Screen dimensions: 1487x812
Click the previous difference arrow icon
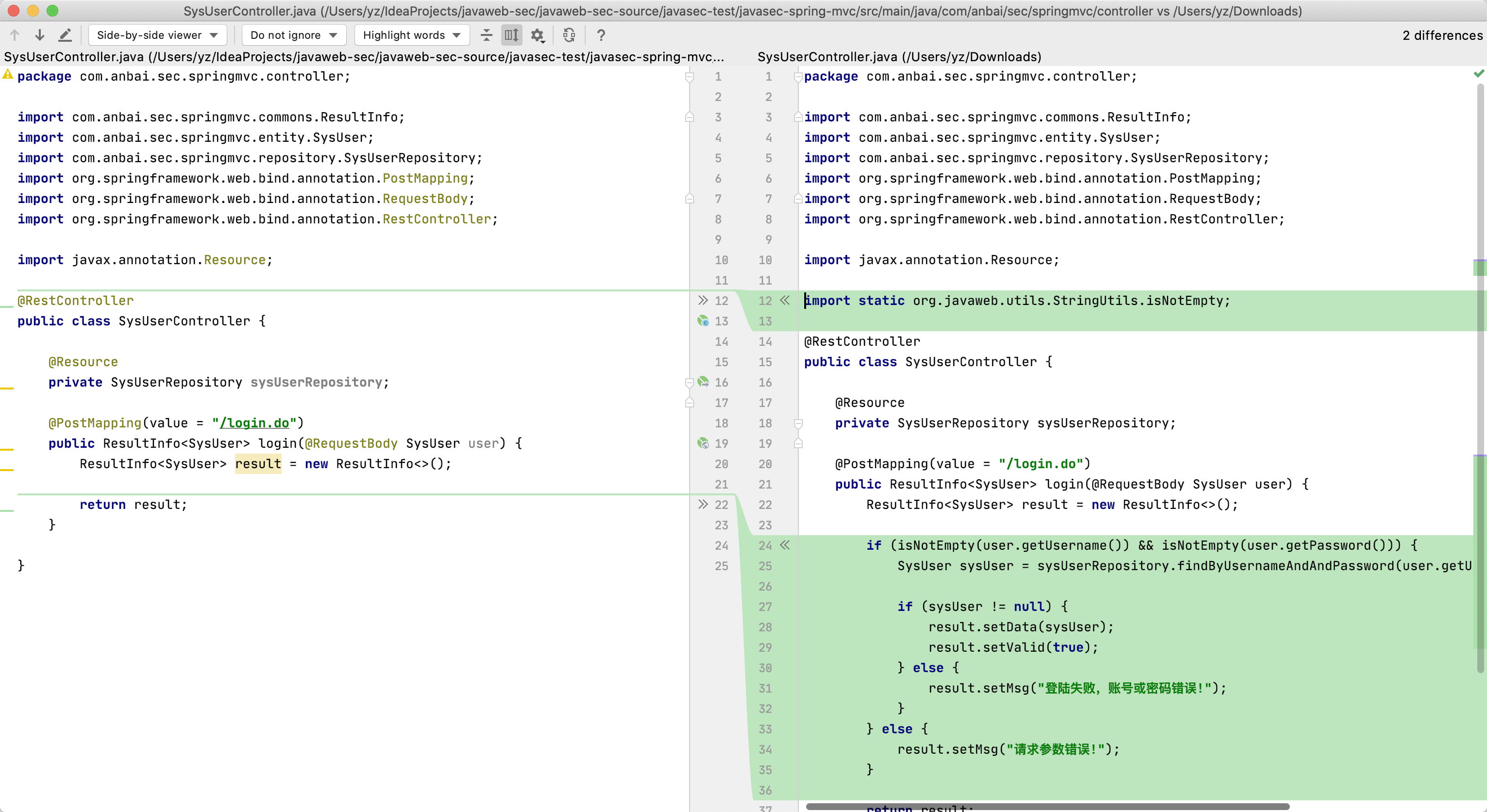click(14, 35)
